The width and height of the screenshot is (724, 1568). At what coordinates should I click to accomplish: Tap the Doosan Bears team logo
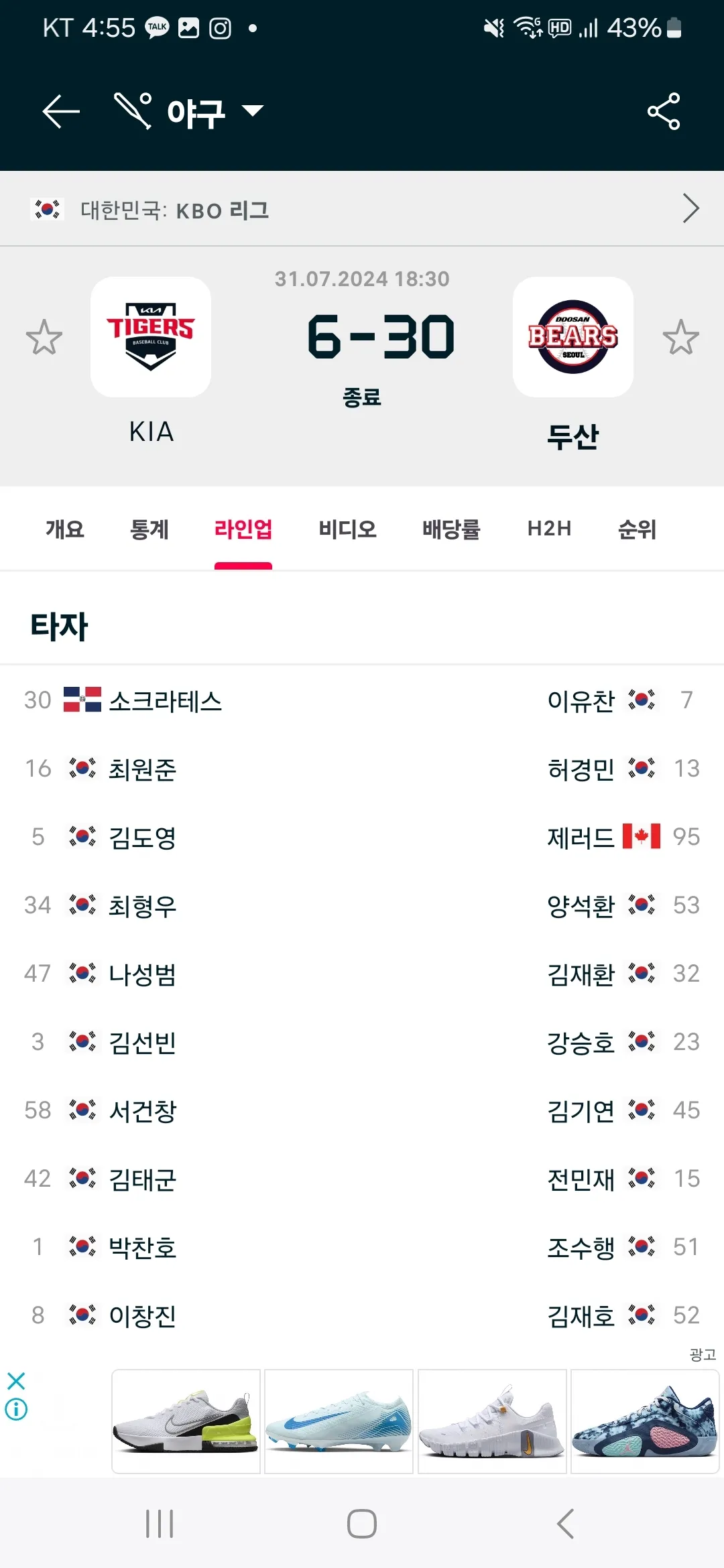[x=573, y=337]
